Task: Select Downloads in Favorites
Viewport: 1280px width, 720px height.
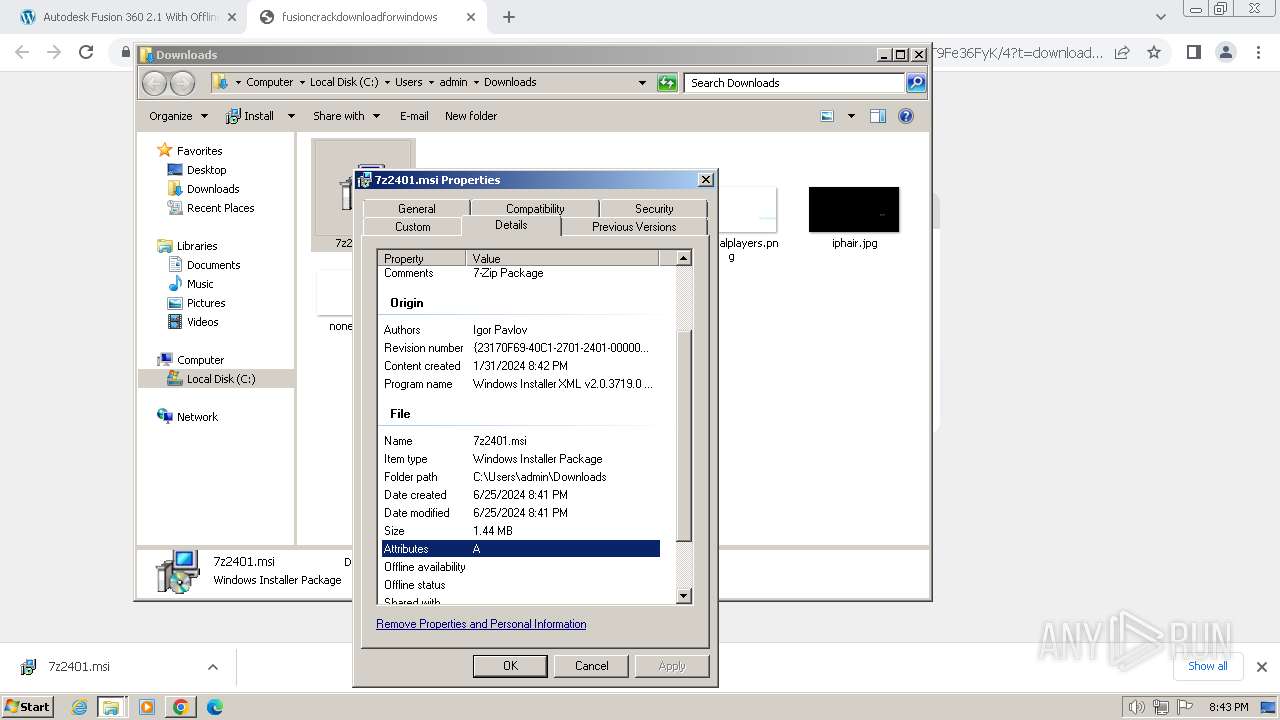Action: click(x=213, y=189)
